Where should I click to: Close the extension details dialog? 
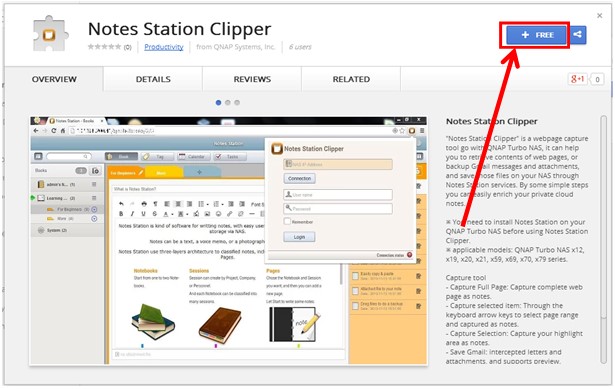tap(599, 16)
